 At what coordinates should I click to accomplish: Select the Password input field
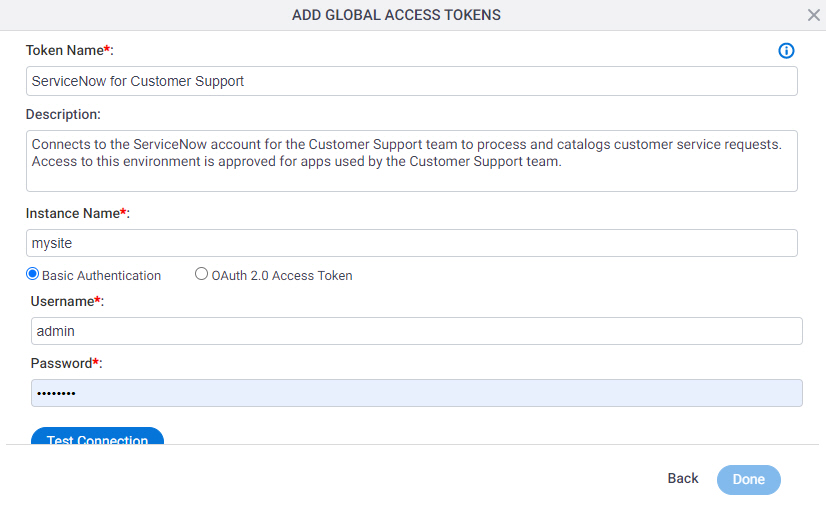(x=417, y=393)
